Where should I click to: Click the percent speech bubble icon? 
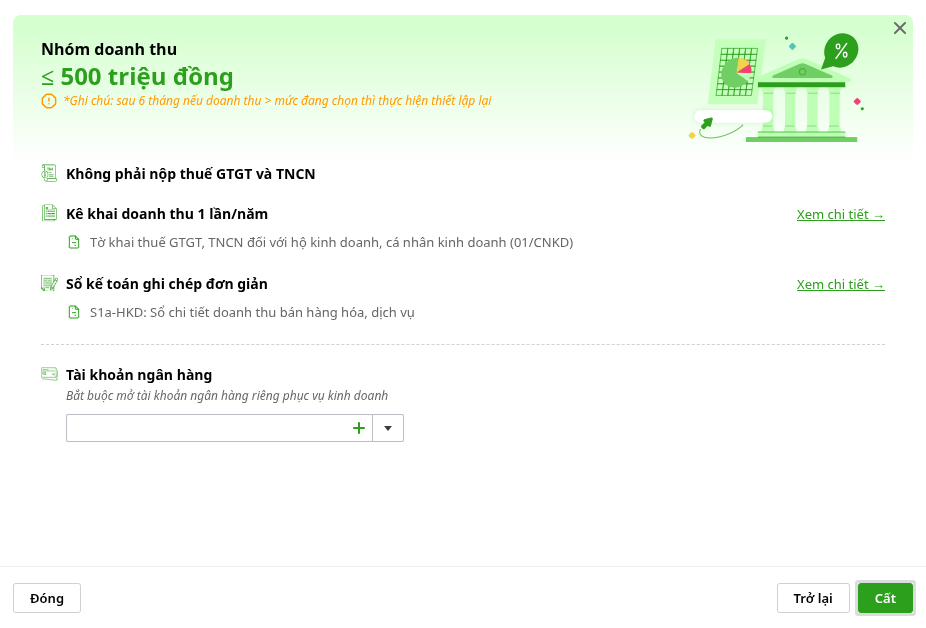[x=840, y=51]
